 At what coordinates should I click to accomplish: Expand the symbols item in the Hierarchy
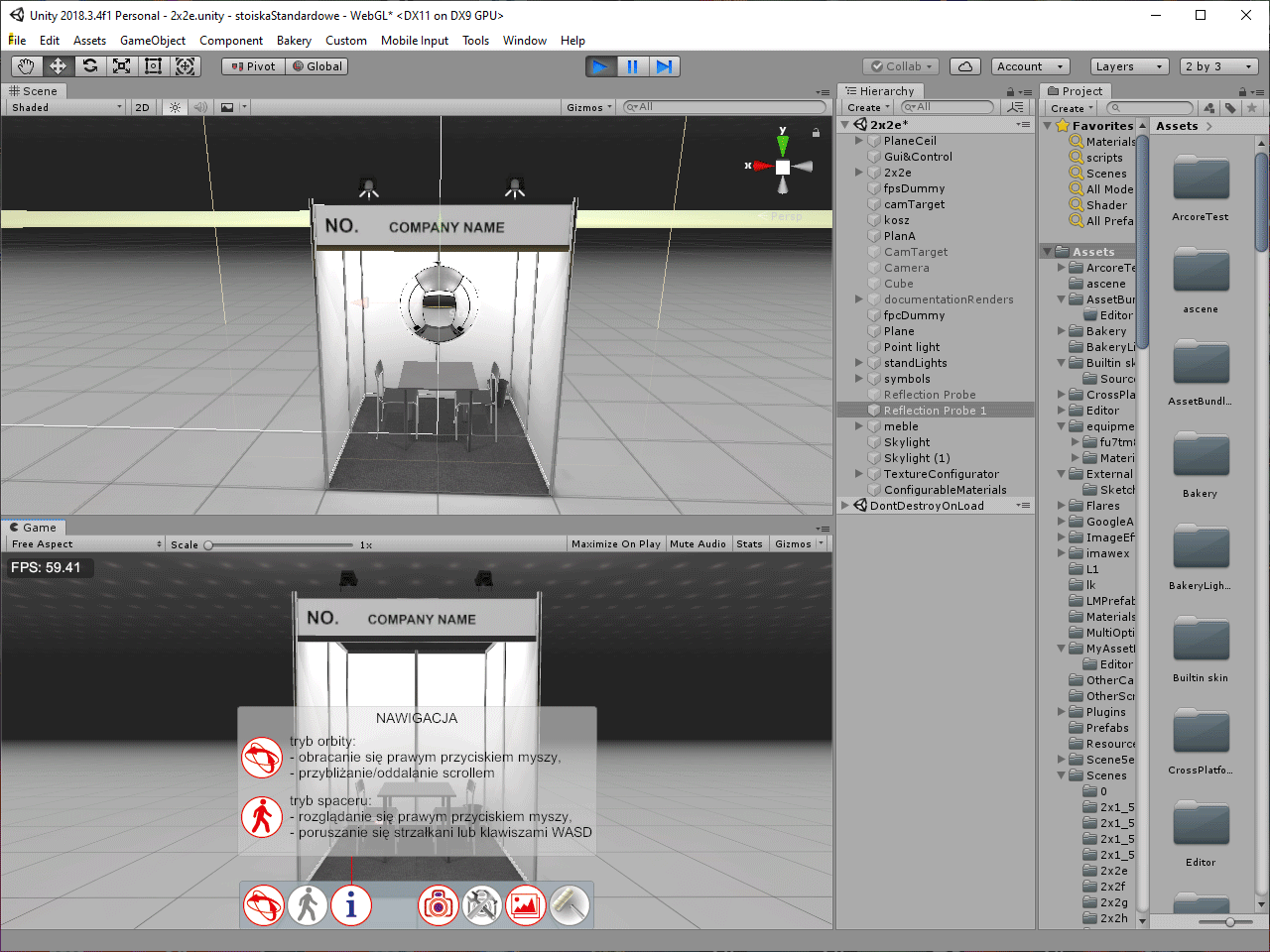click(858, 378)
